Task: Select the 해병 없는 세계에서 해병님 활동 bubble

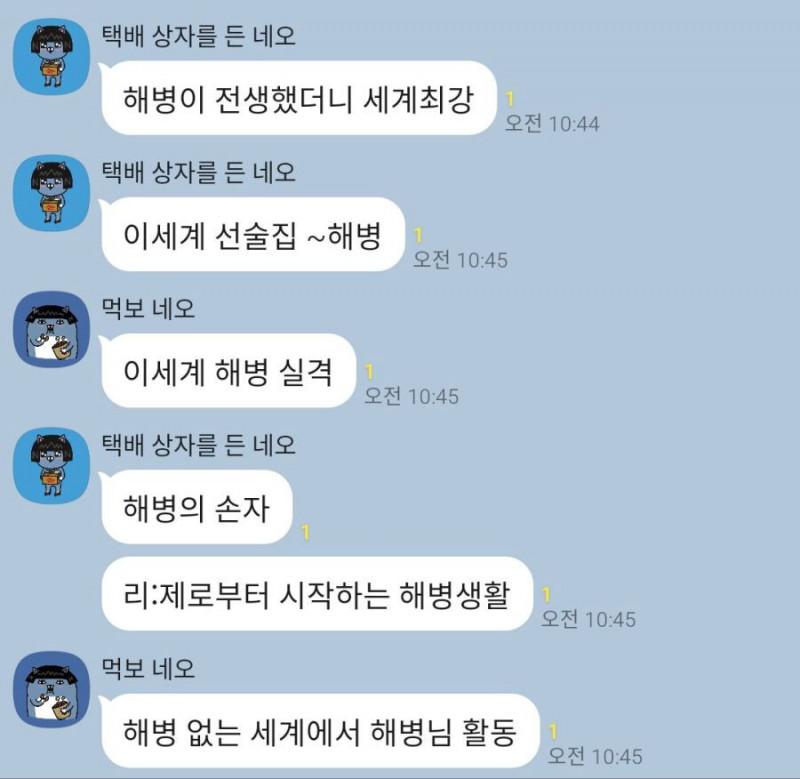Action: 320,731
